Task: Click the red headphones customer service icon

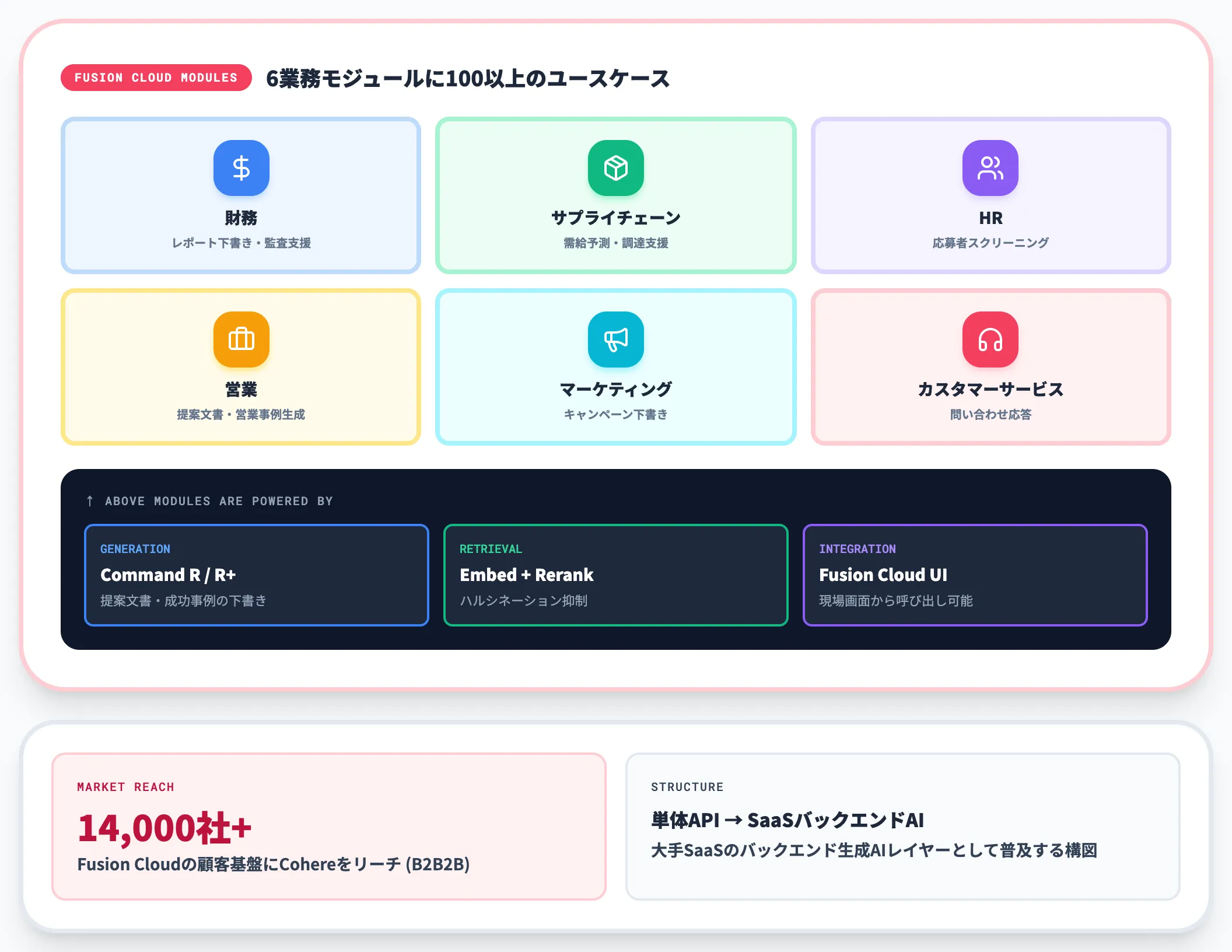Action: click(x=990, y=339)
